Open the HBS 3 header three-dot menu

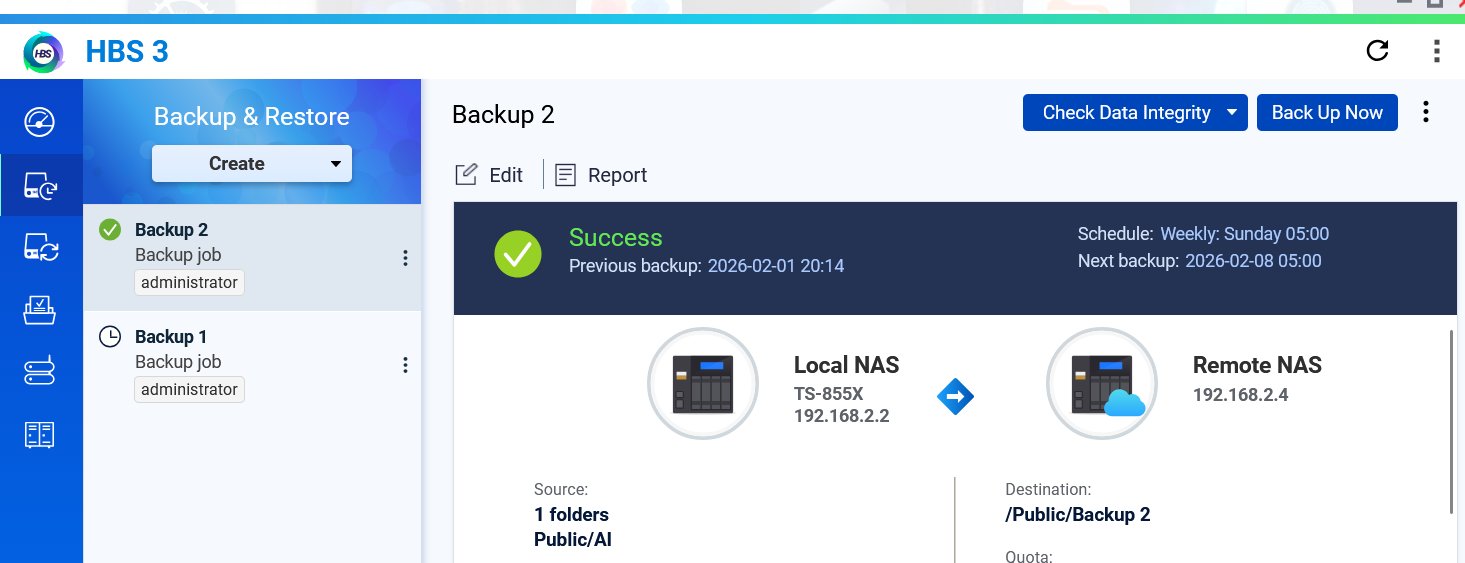pos(1436,51)
